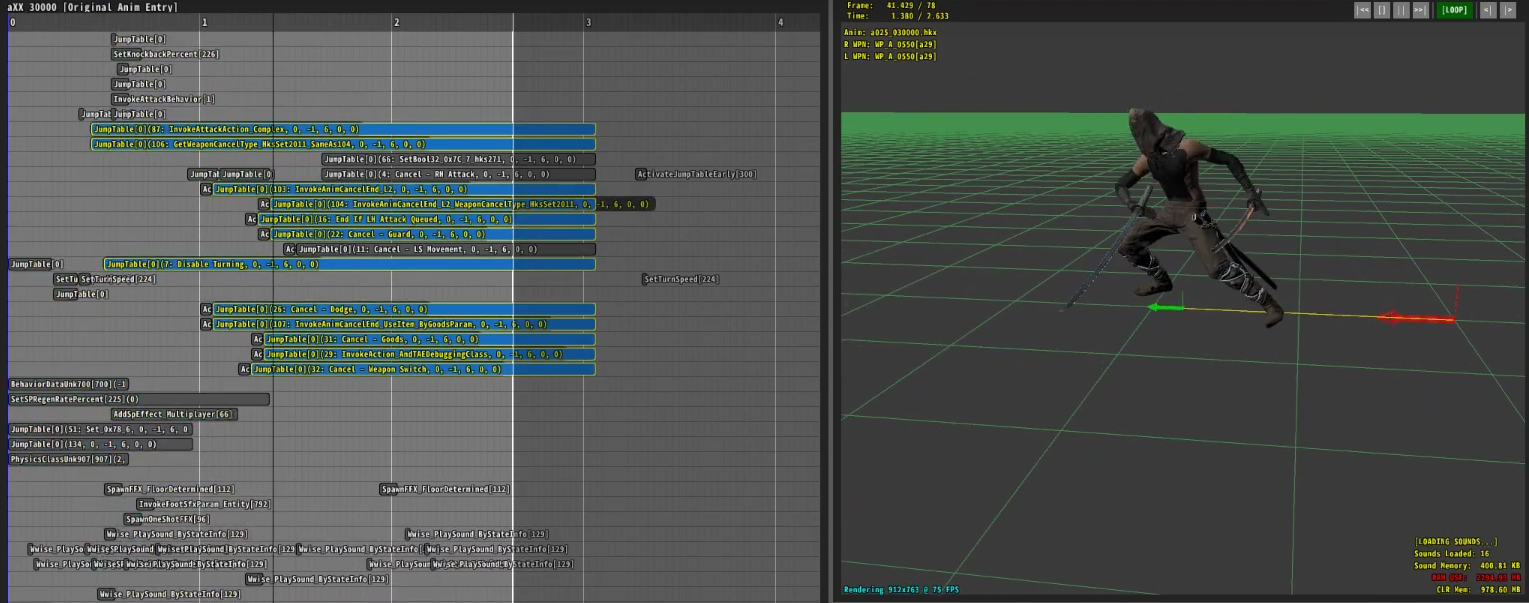Pause the animation playback
Screen dimensions: 1529x603
click(x=1401, y=10)
